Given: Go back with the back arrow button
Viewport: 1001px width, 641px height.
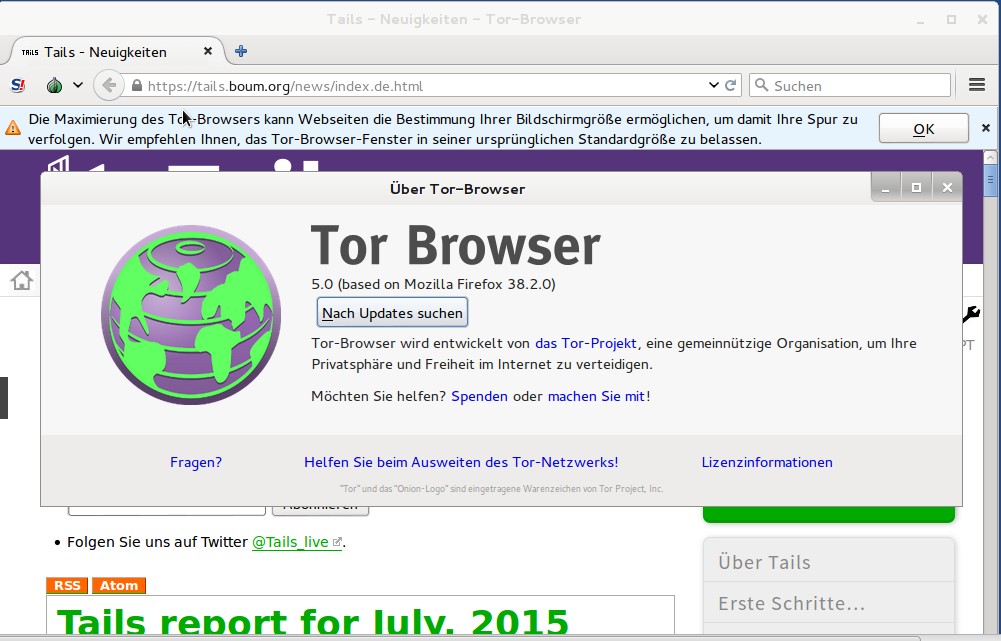Looking at the screenshot, I should 109,85.
